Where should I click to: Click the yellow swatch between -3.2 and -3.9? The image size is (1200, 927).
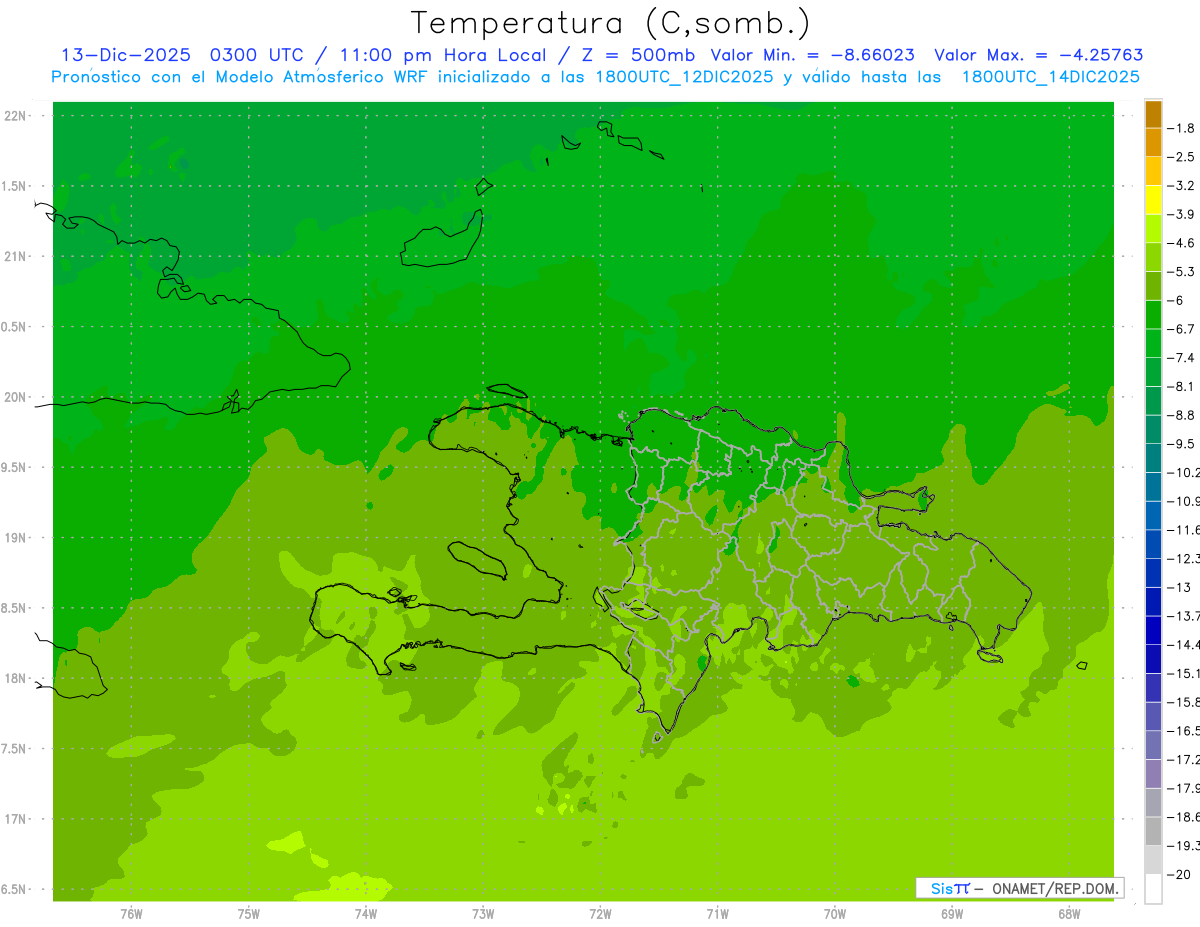click(x=1153, y=200)
